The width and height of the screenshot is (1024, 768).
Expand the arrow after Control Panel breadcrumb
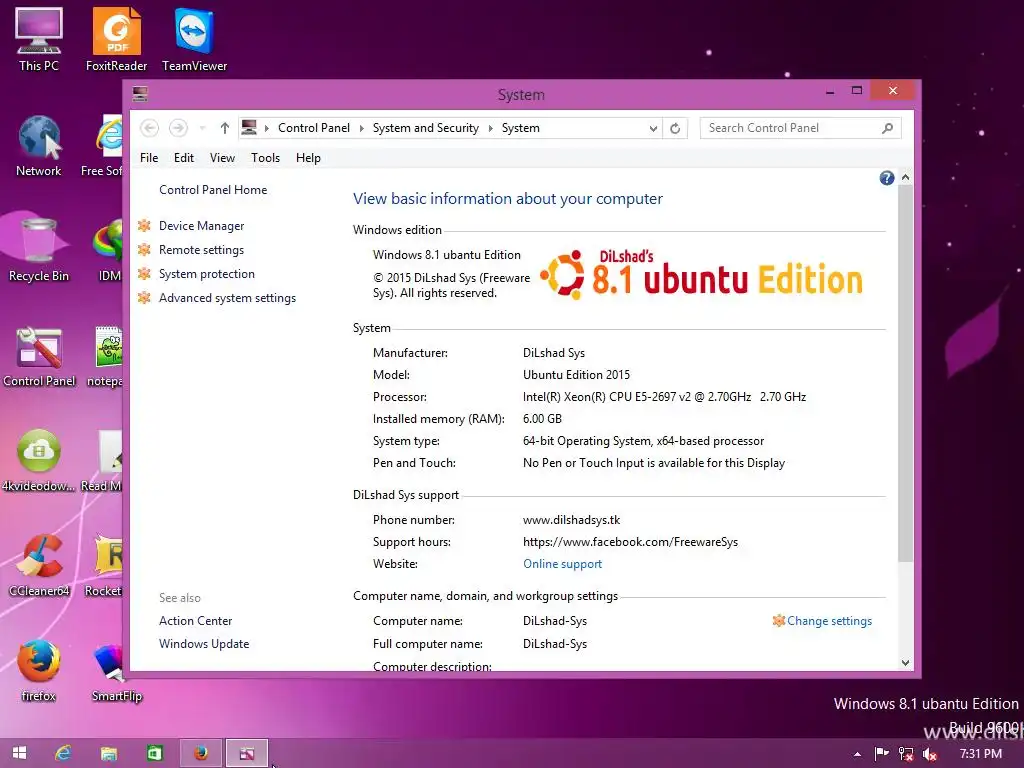tap(362, 128)
